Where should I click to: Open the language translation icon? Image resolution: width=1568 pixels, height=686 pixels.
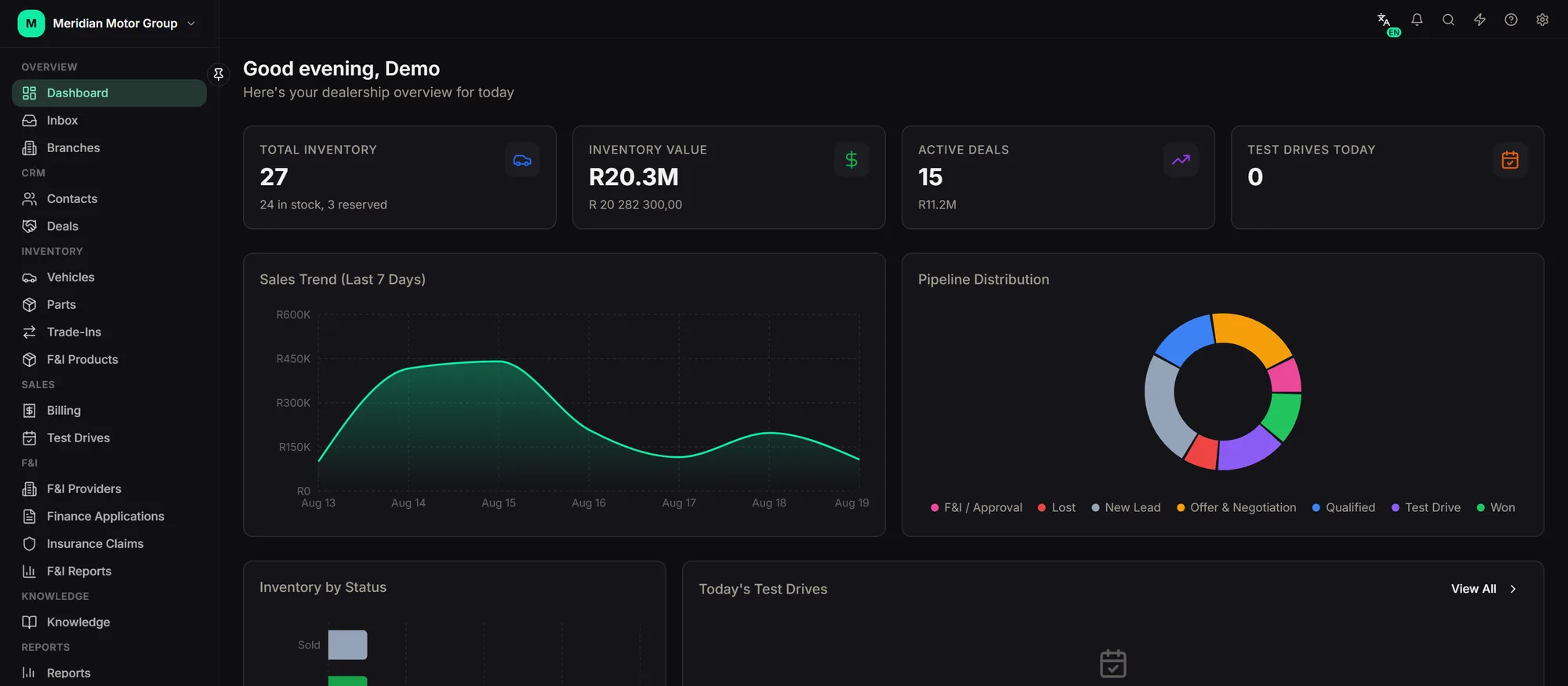click(1385, 20)
